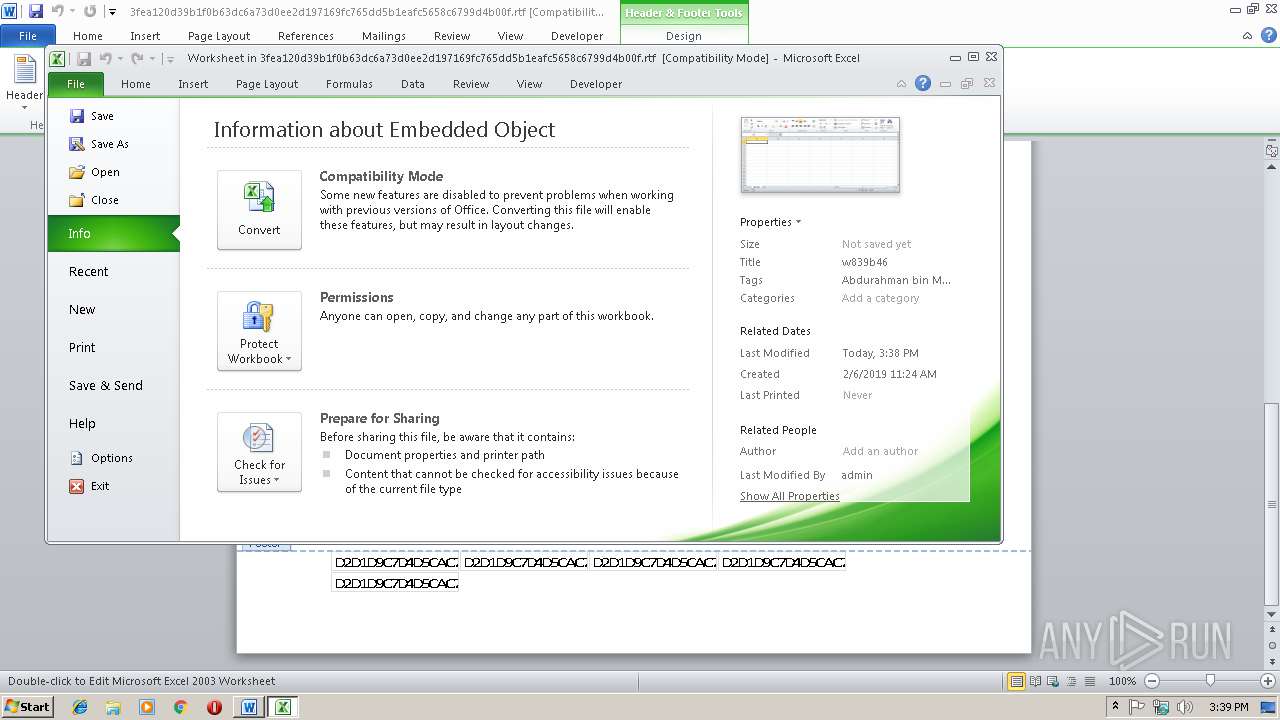Open the Windows Start menu

click(27, 706)
